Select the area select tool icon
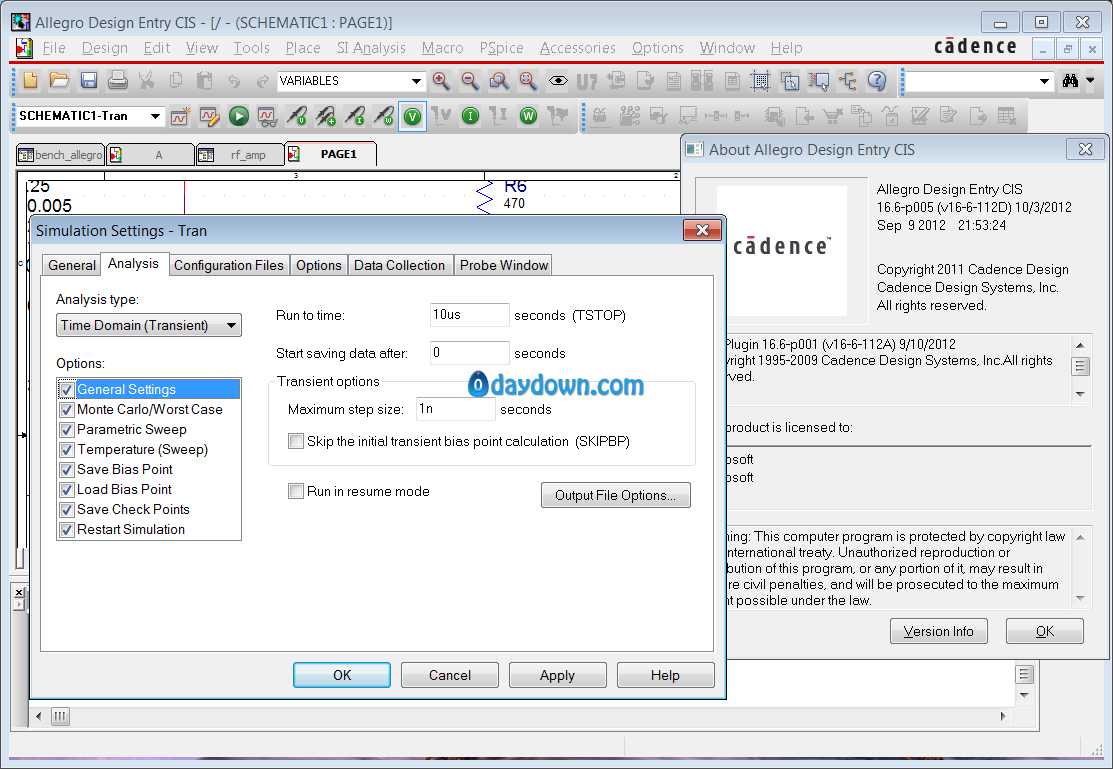The height and width of the screenshot is (769, 1113). coord(789,81)
